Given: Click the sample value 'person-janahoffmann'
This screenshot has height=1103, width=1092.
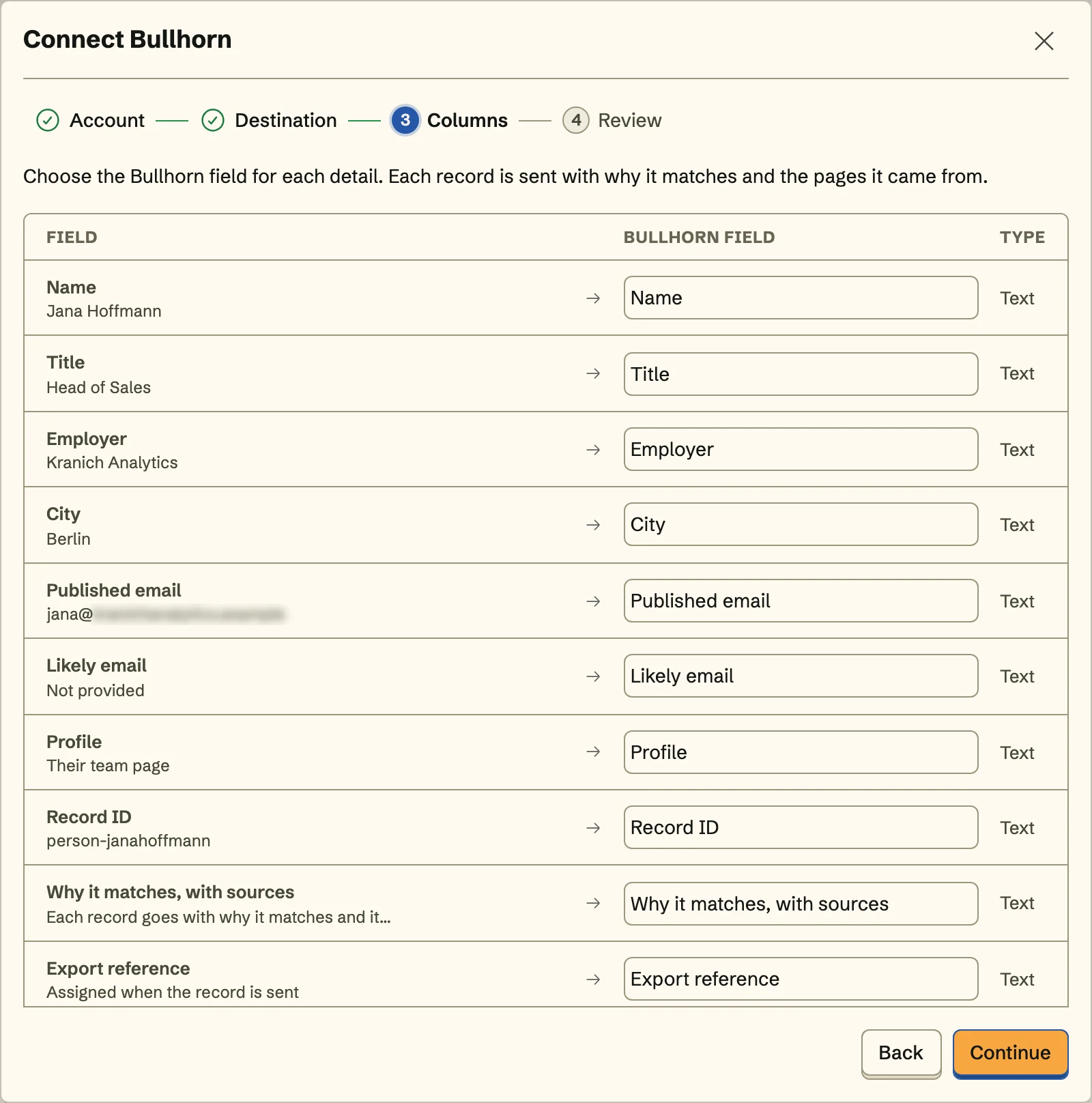Looking at the screenshot, I should [128, 841].
